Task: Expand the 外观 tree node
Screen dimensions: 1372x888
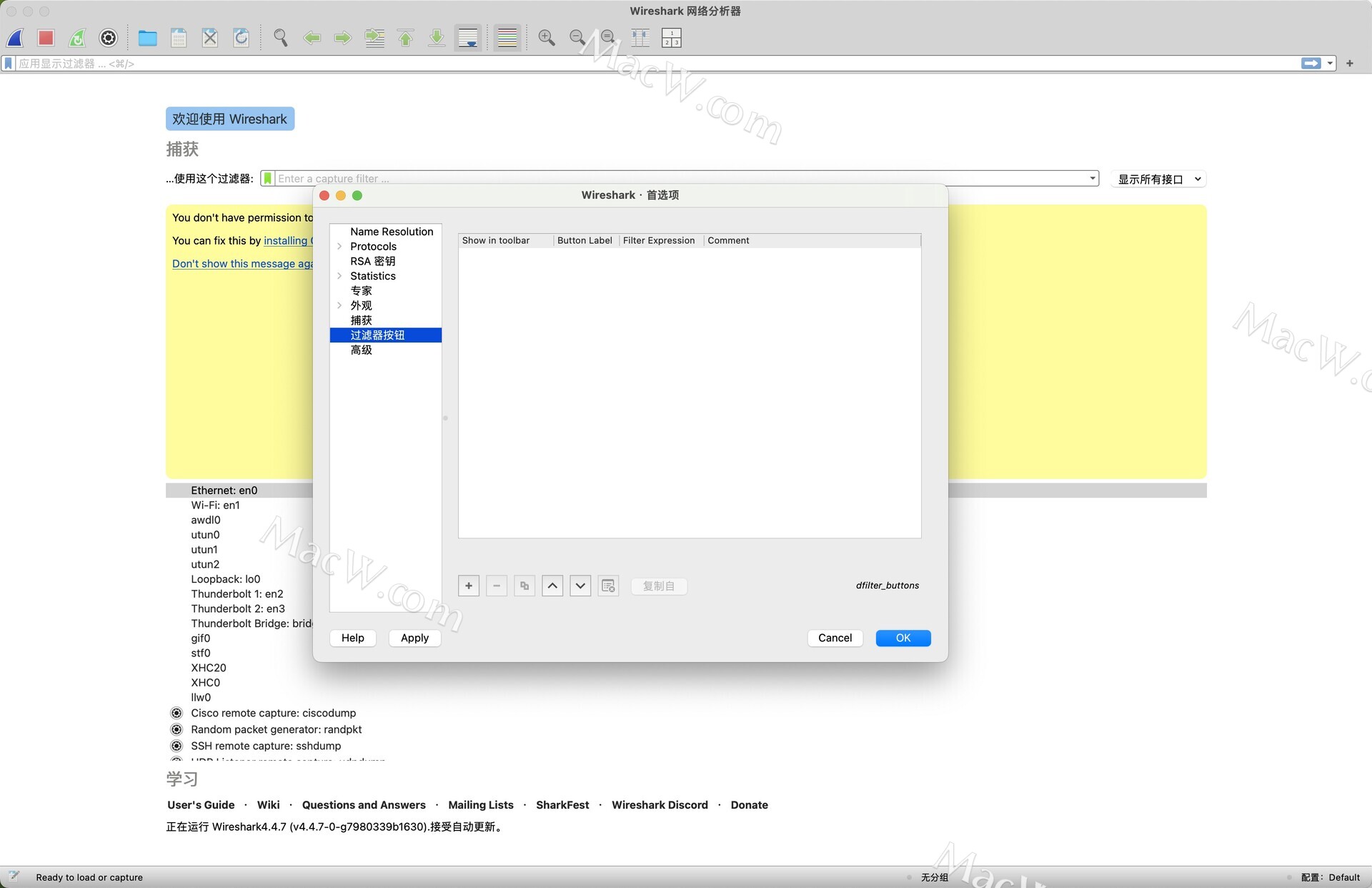Action: [x=339, y=305]
